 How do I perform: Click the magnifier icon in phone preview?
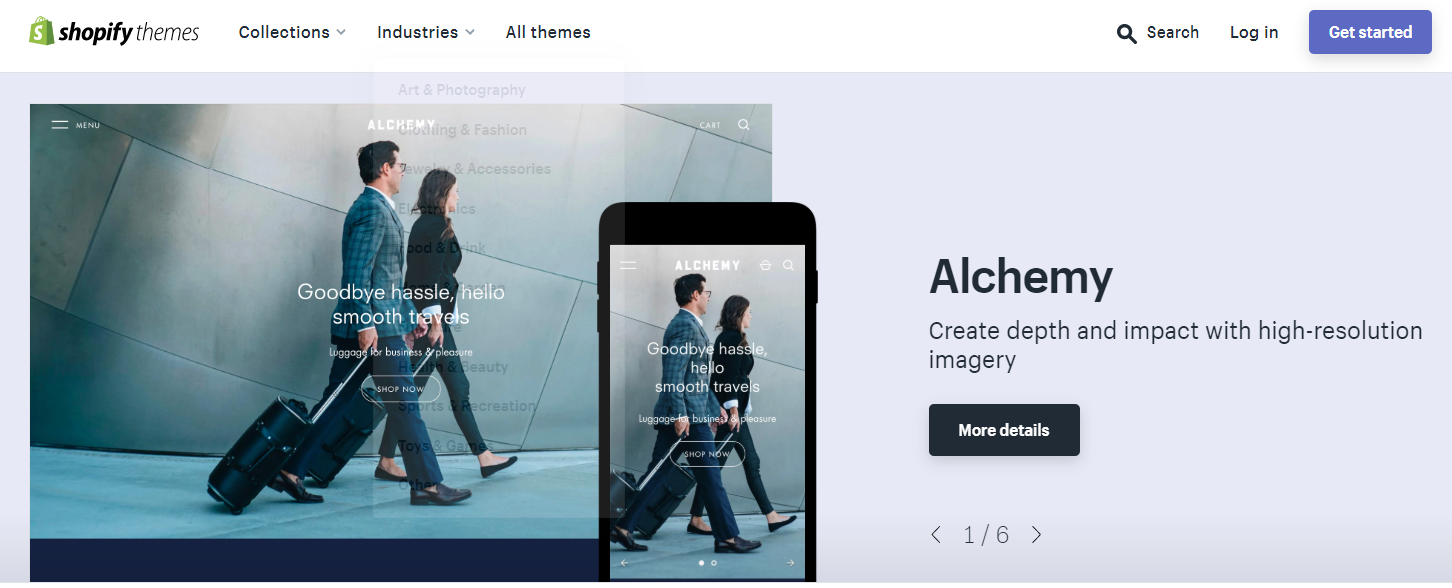[789, 265]
